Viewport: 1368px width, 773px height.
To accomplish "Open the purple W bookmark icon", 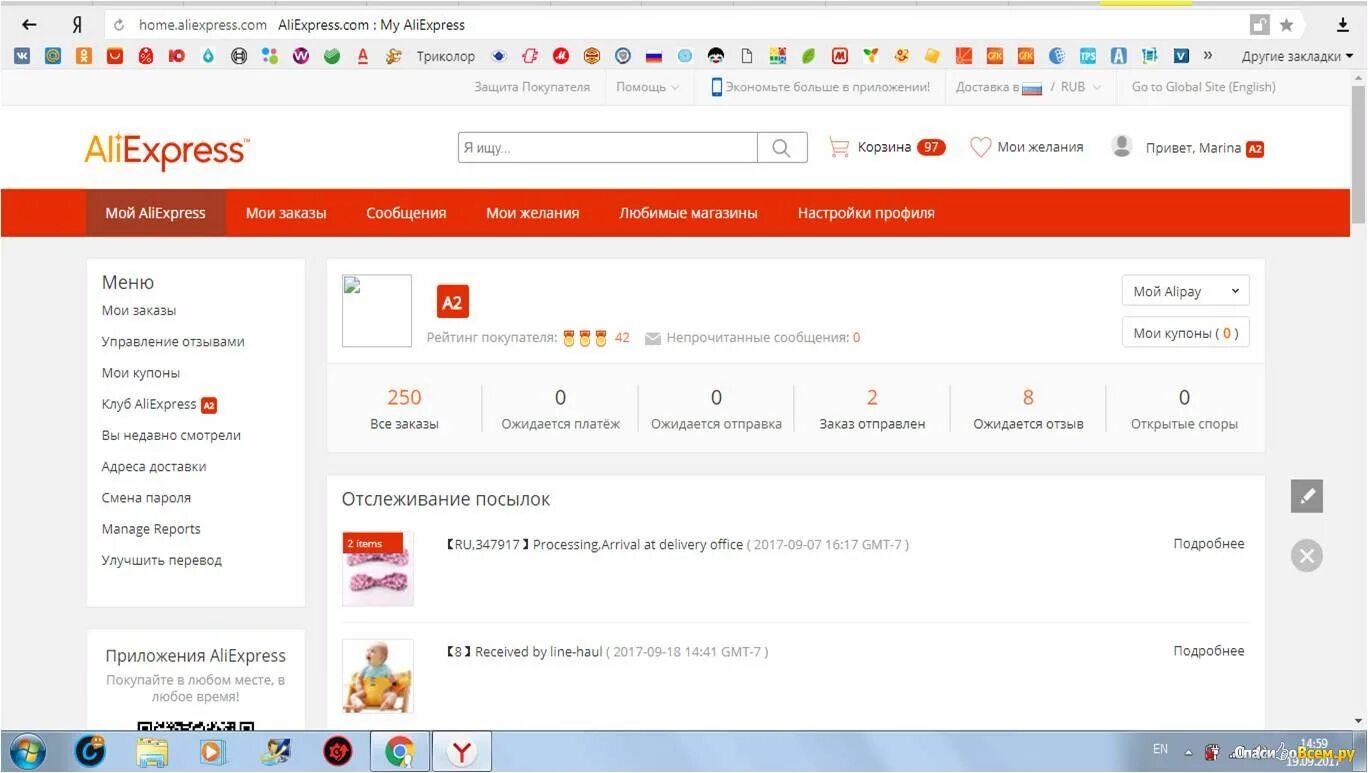I will coord(301,56).
